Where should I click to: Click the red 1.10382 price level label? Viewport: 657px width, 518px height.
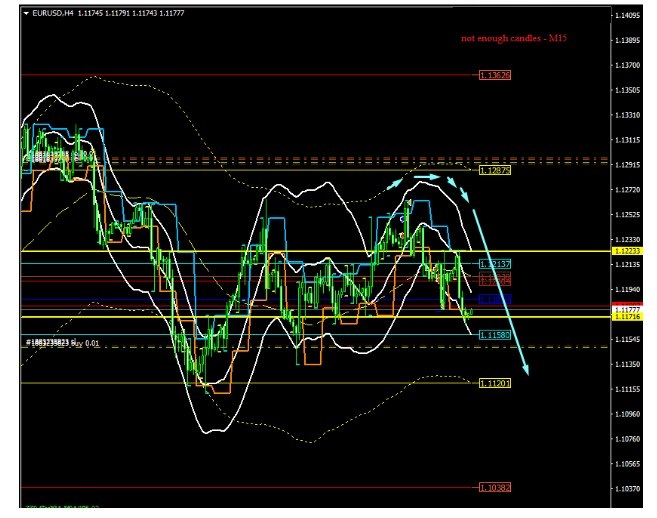495,488
